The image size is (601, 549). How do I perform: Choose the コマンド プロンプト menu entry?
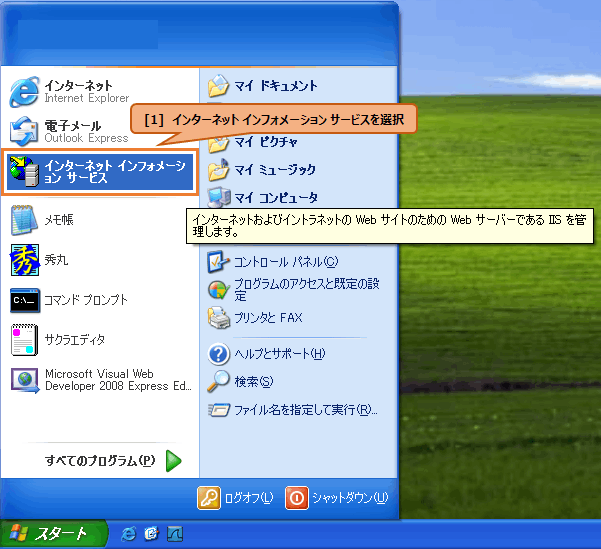tap(100, 300)
